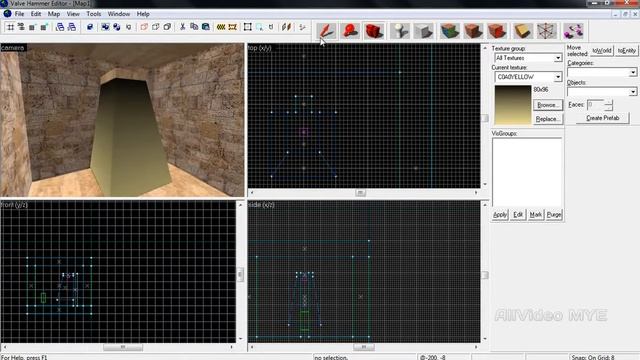
Task: Click the VisGroups Purge button
Action: point(554,215)
